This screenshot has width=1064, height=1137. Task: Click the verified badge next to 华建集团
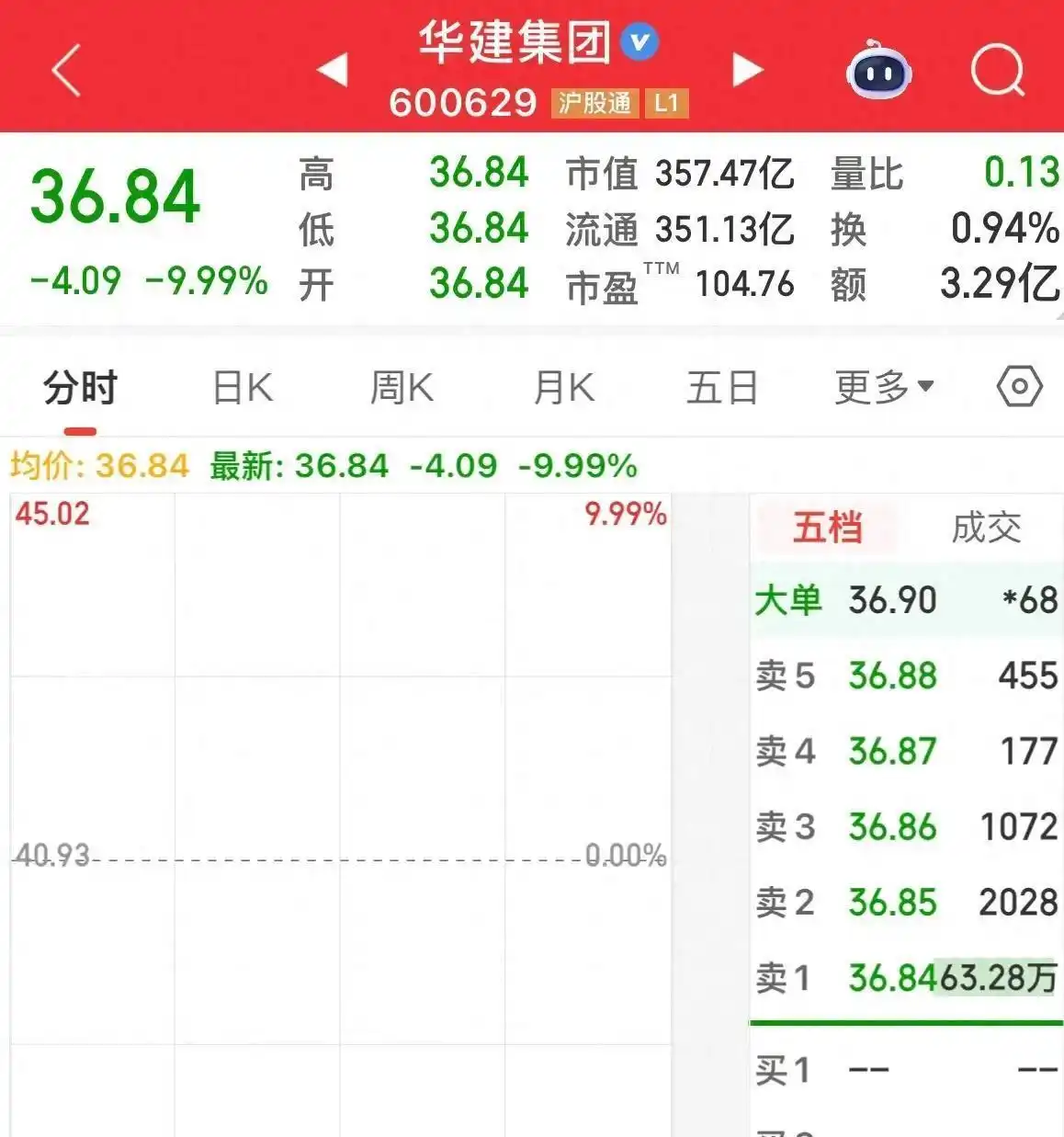coord(641,40)
